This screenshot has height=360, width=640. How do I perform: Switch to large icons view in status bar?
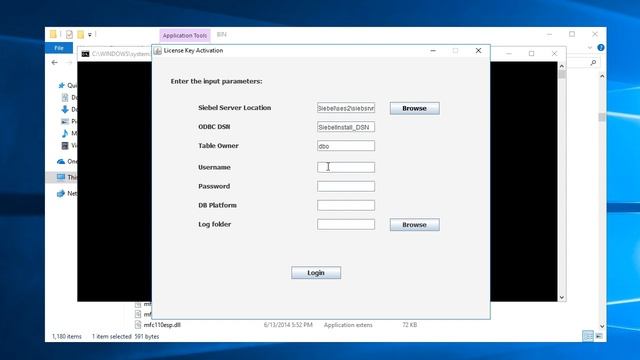tap(599, 336)
